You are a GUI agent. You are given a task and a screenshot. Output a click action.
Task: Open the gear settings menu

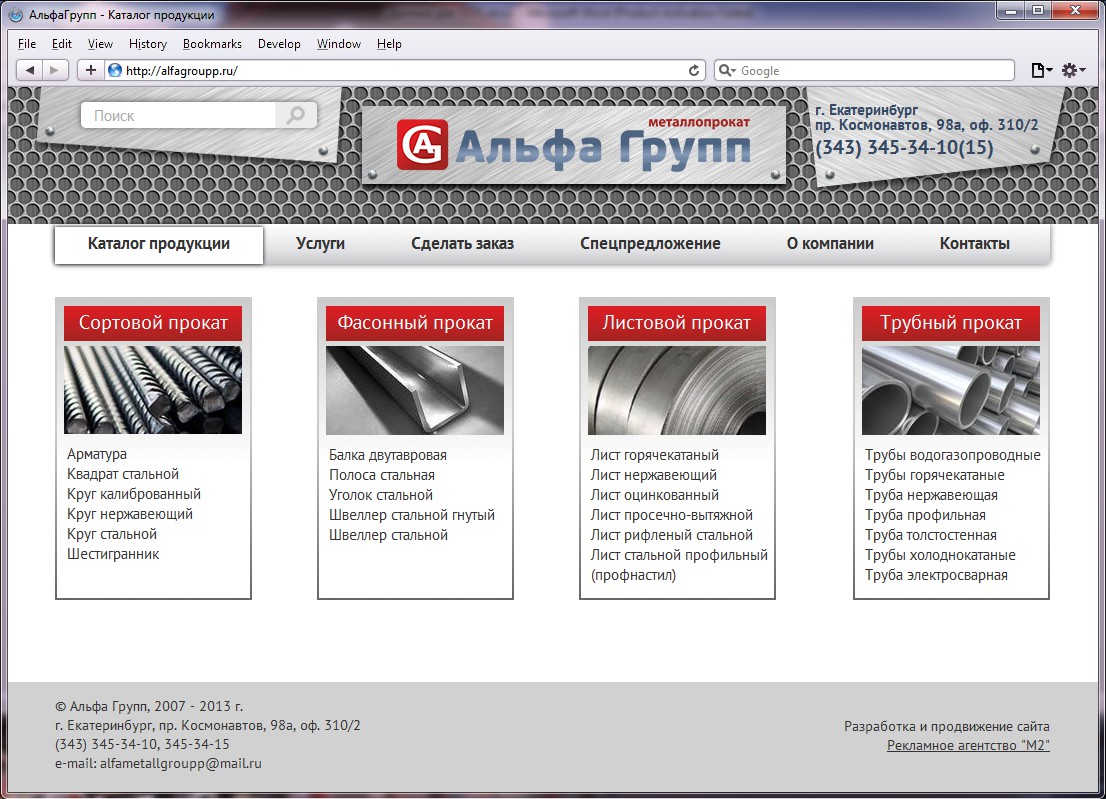pyautogui.click(x=1073, y=71)
